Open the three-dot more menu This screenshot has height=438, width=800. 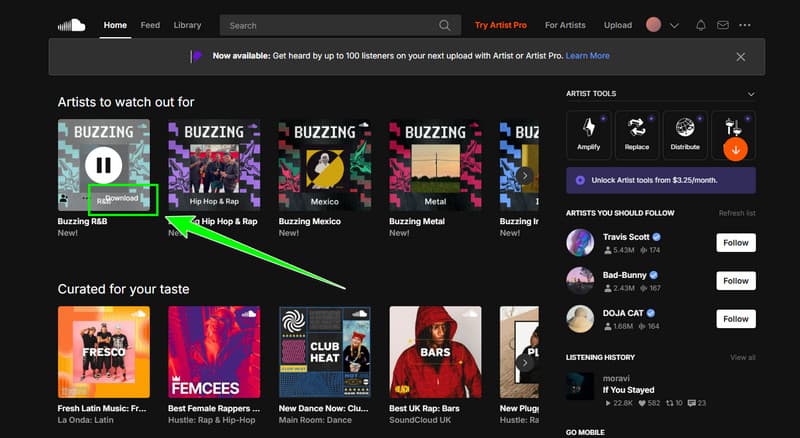(x=745, y=25)
